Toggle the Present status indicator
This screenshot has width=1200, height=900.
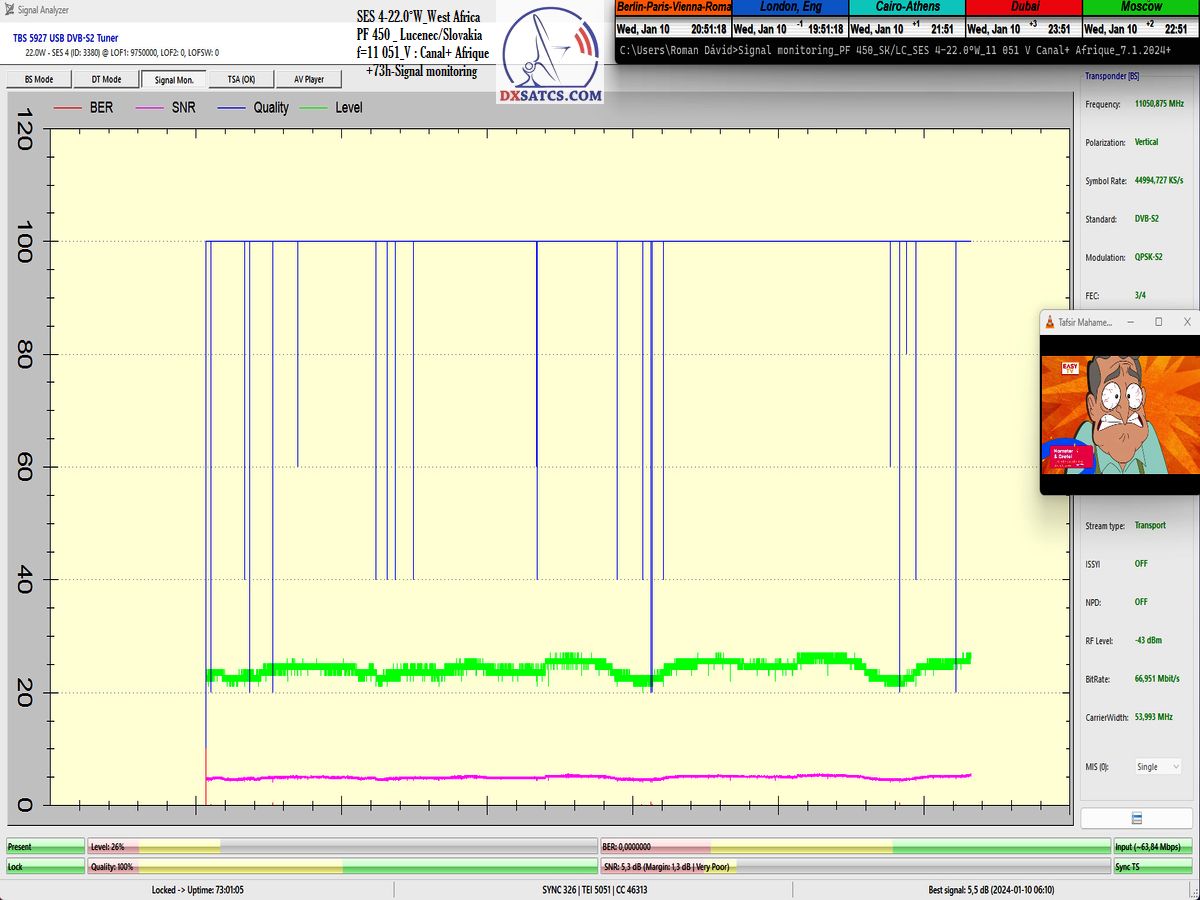click(x=45, y=846)
